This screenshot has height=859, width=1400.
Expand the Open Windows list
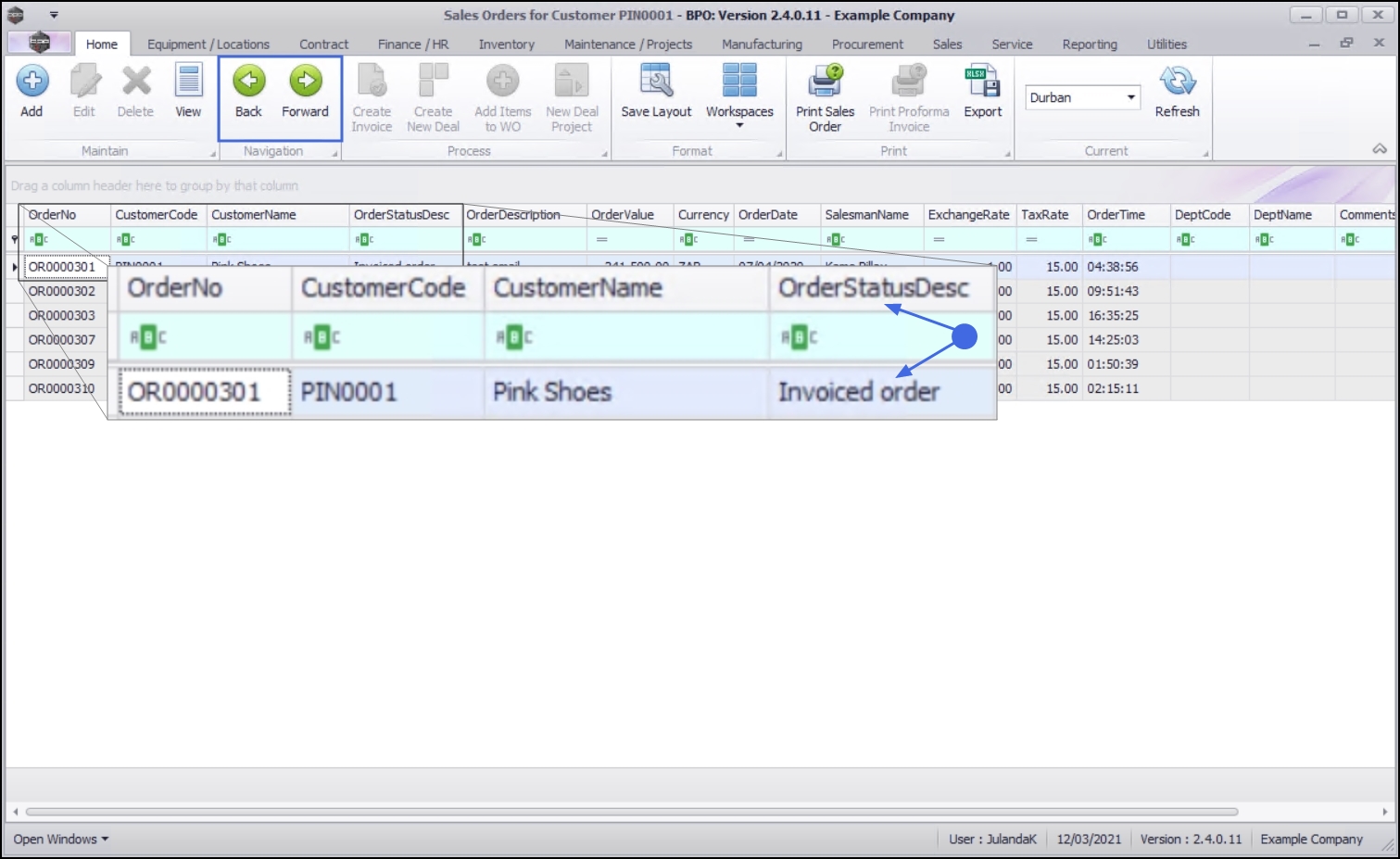tap(61, 840)
